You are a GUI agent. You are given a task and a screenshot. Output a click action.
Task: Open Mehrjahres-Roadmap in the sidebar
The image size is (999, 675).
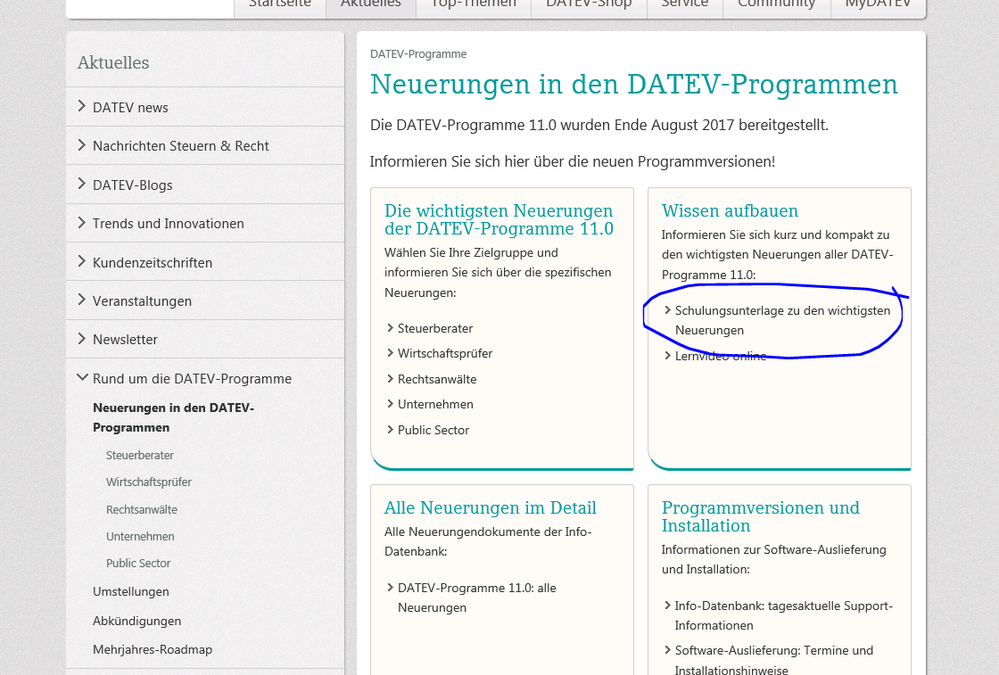152,649
